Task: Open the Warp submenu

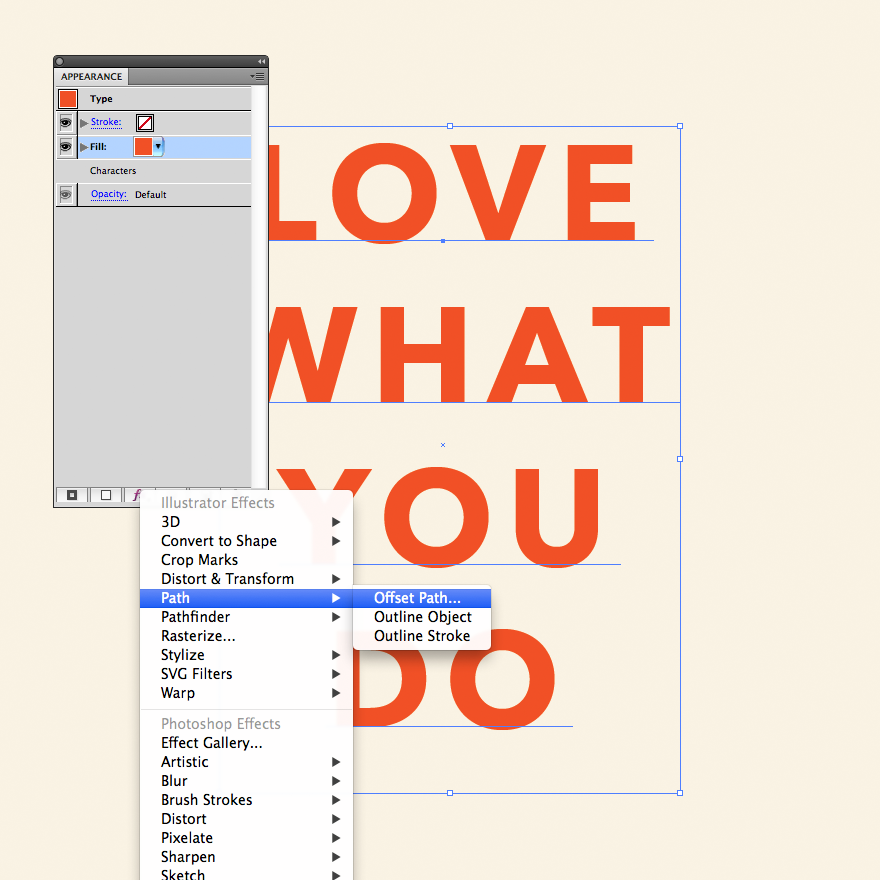Action: coord(246,693)
